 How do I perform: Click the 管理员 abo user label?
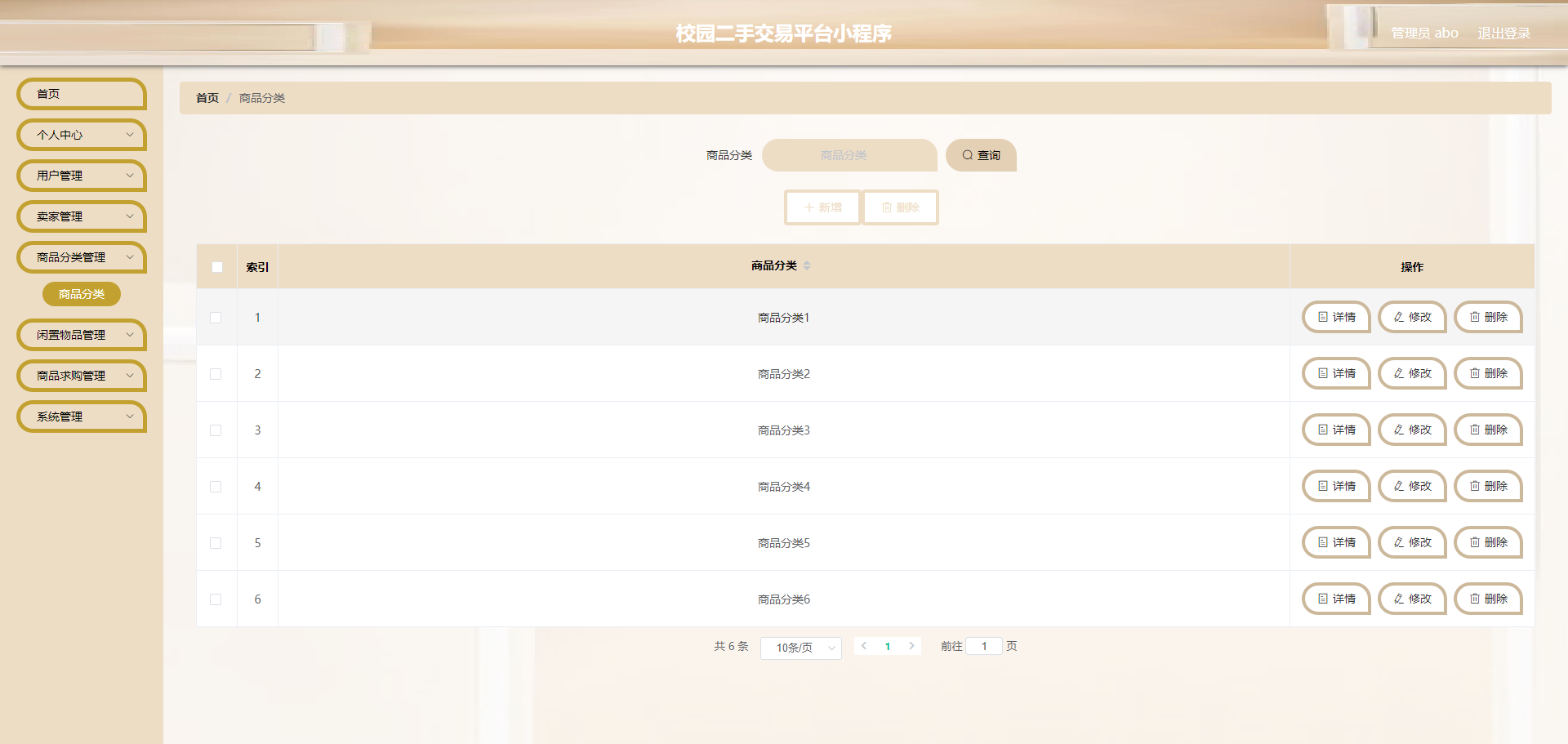1424,33
